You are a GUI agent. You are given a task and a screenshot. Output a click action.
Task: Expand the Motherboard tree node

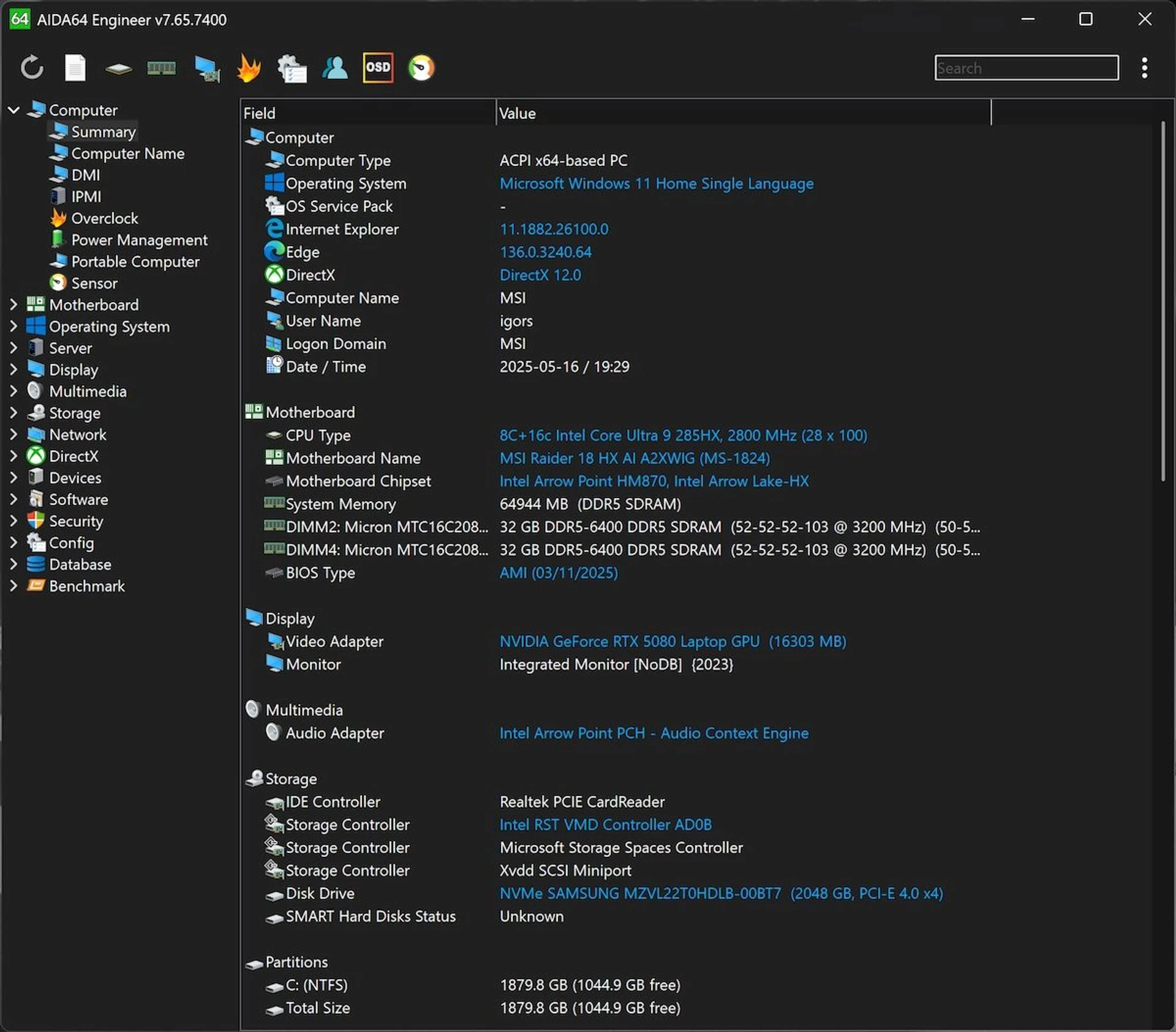pos(13,304)
